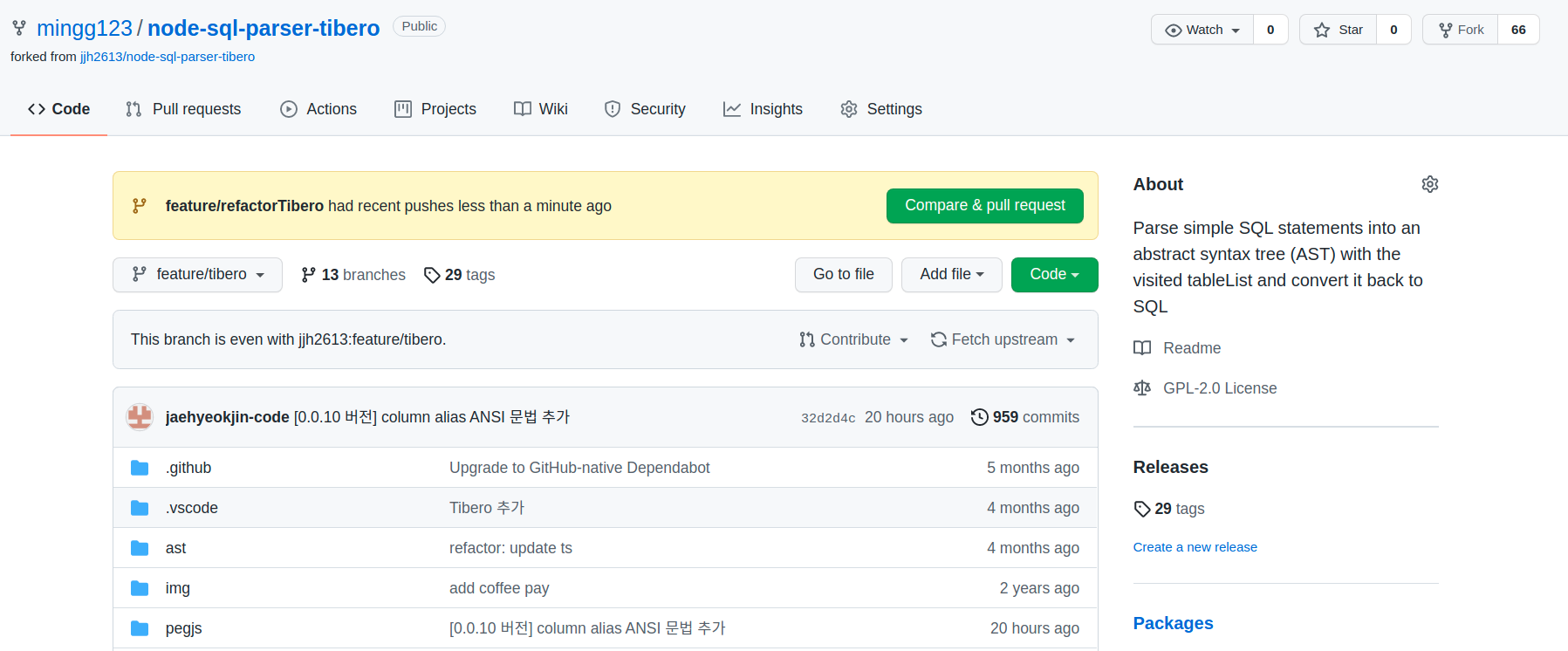
Task: Open the Insights tab
Action: click(763, 109)
